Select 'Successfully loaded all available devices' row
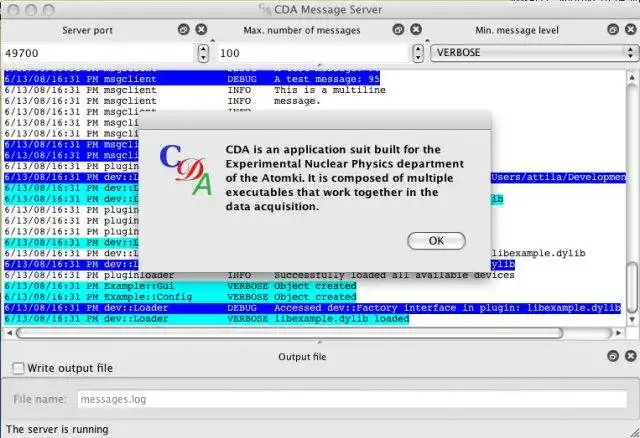The width and height of the screenshot is (640, 438). 259,275
